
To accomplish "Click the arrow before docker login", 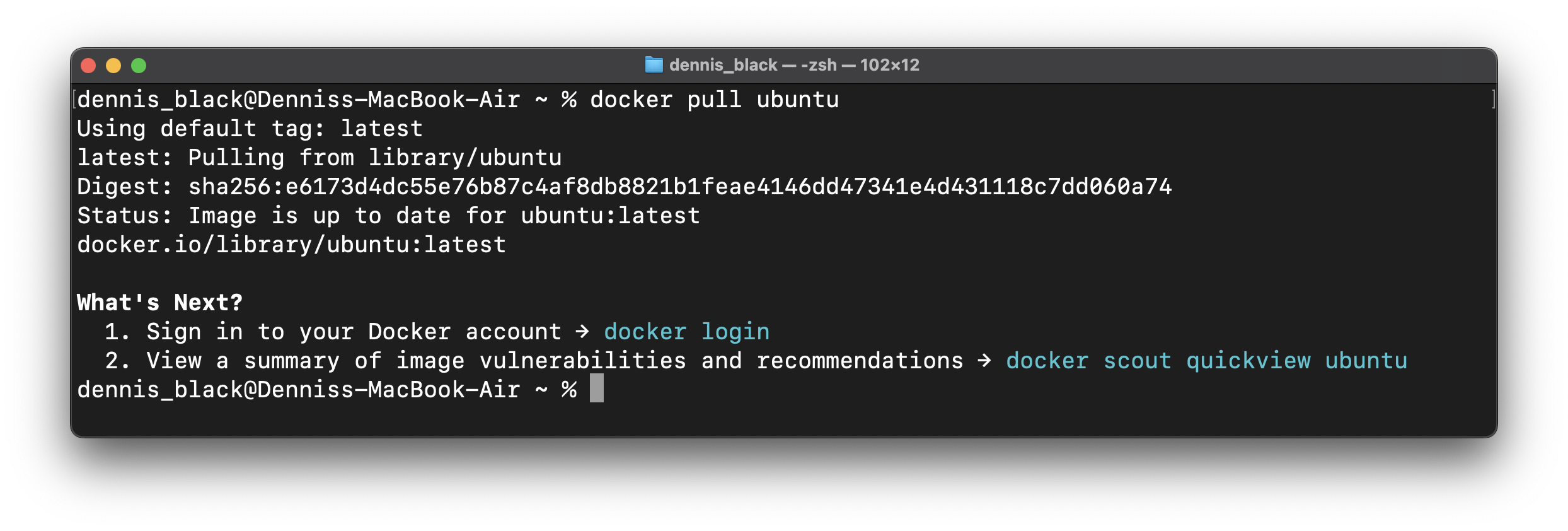I will pos(582,332).
